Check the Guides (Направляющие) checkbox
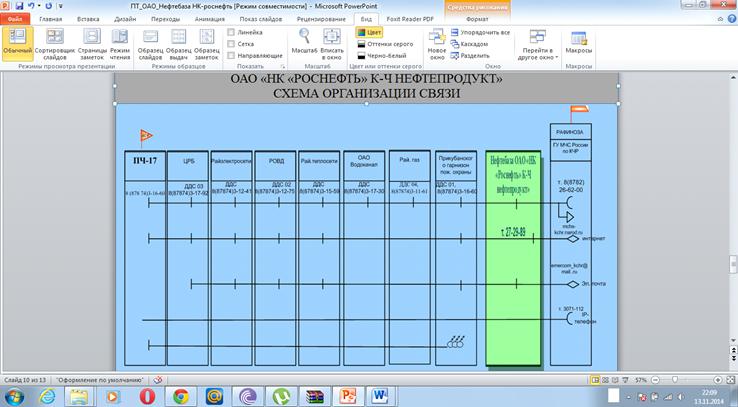738x407 pixels. (232, 56)
